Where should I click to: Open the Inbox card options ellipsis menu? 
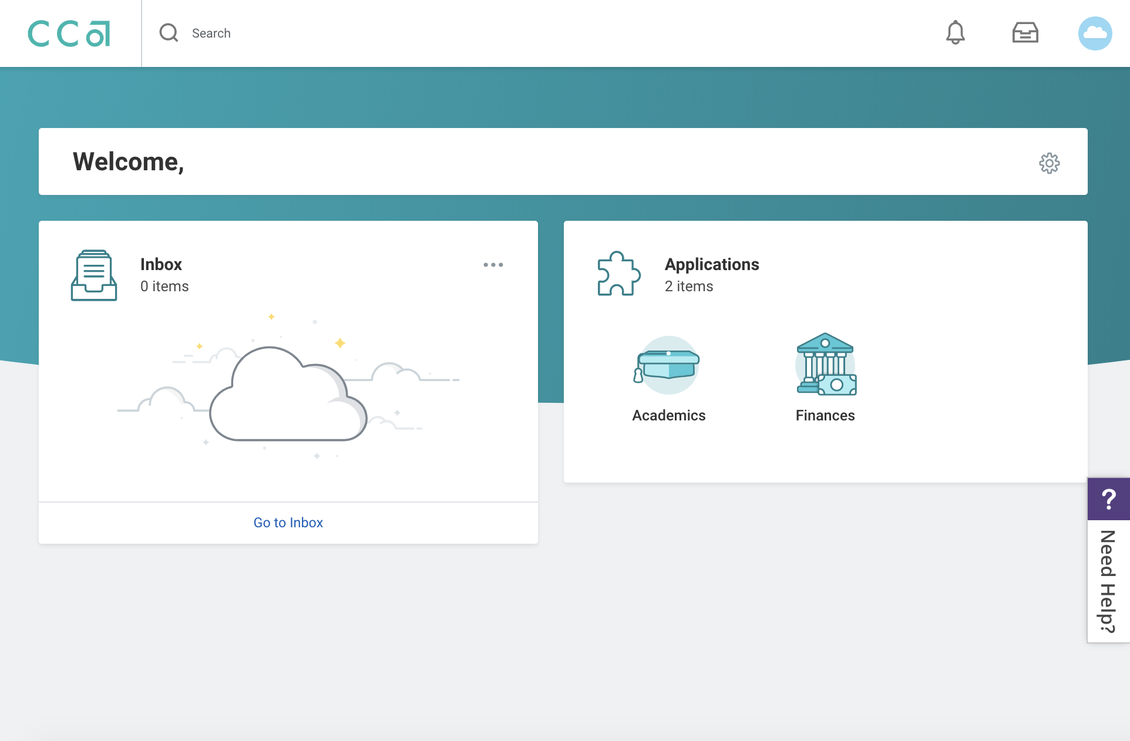tap(493, 264)
